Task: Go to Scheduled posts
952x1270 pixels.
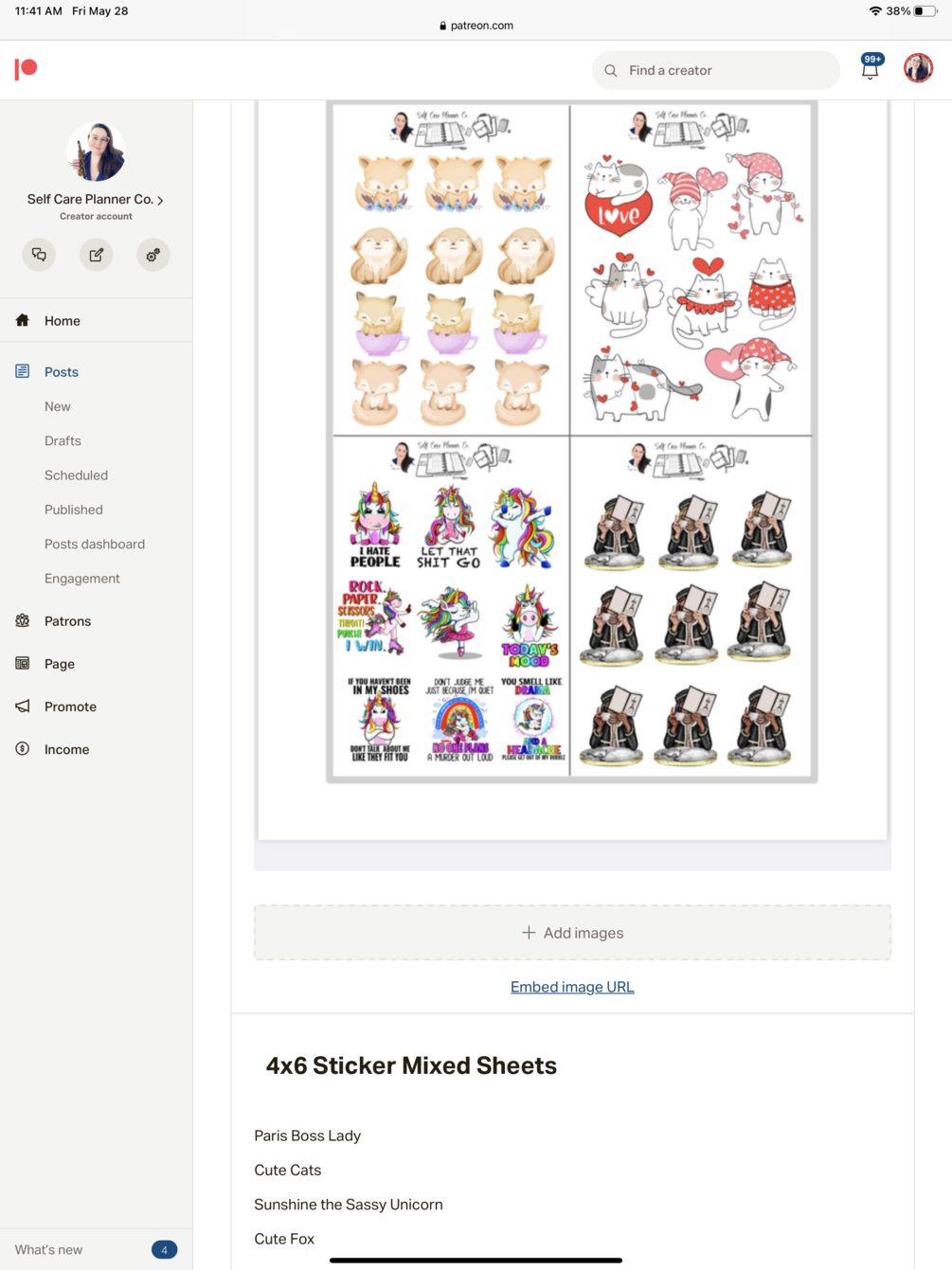Action: pyautogui.click(x=76, y=475)
